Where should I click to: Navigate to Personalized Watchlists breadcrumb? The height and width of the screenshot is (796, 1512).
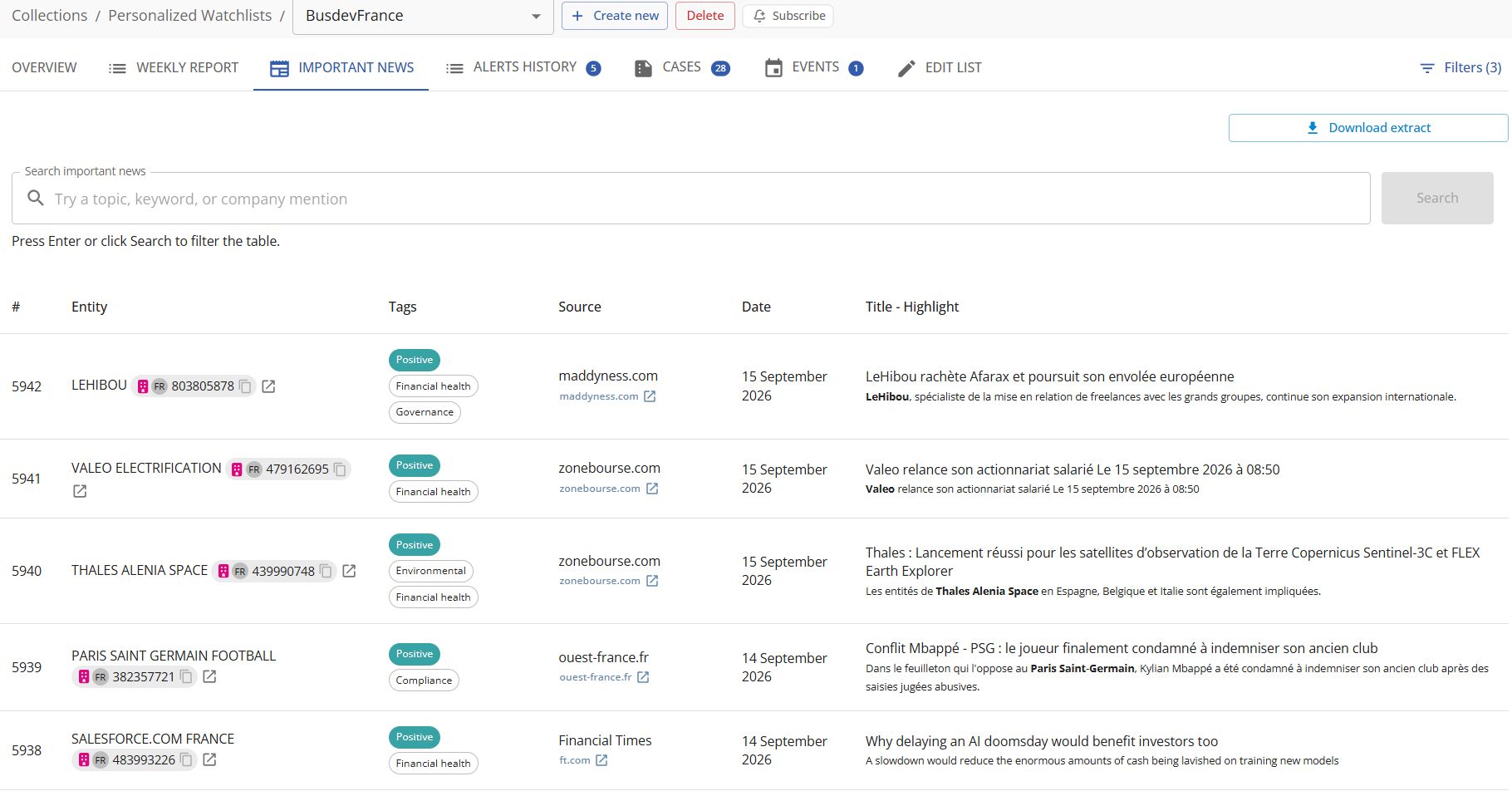[x=190, y=16]
